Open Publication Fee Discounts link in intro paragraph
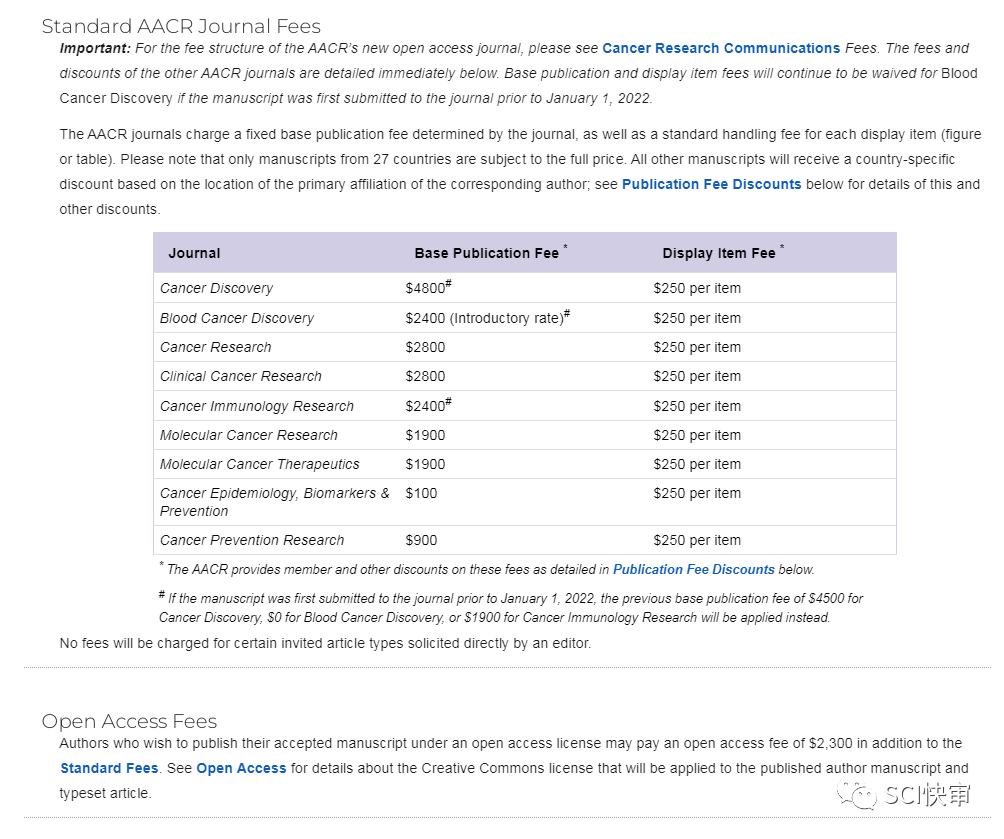1004x839 pixels. click(711, 184)
